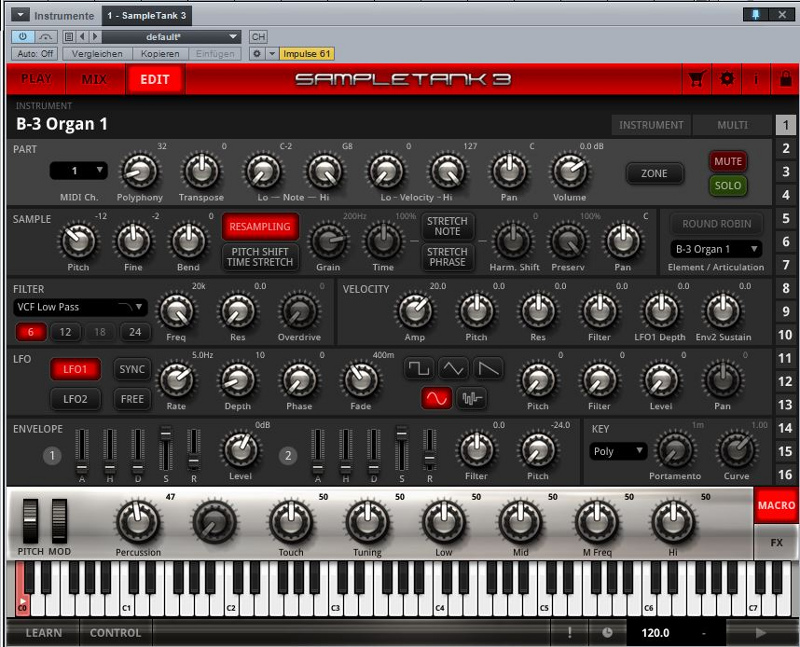Select the triangle LFO waveform
This screenshot has height=647, width=800.
click(x=454, y=368)
